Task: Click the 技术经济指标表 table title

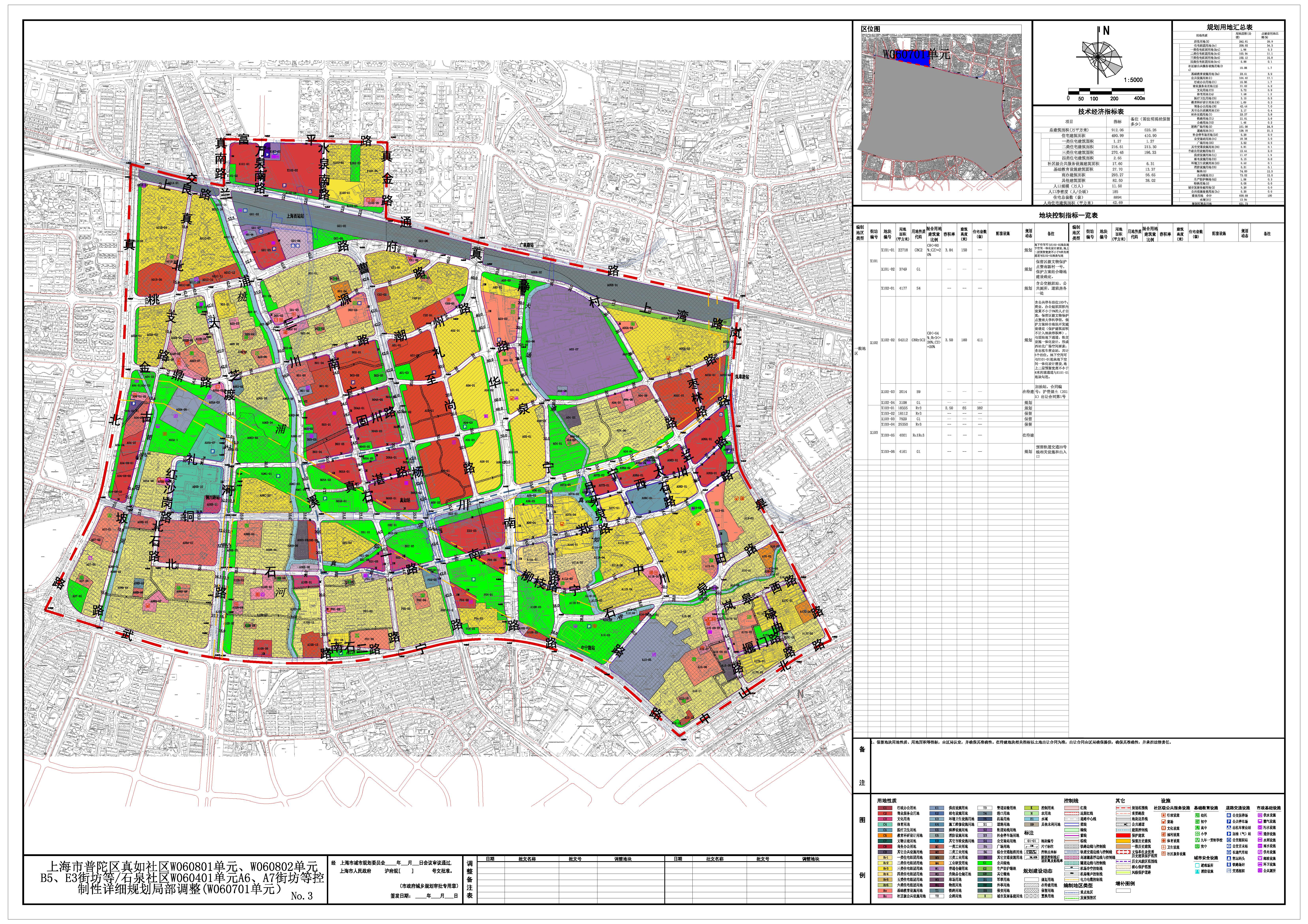Action: coord(1101,112)
